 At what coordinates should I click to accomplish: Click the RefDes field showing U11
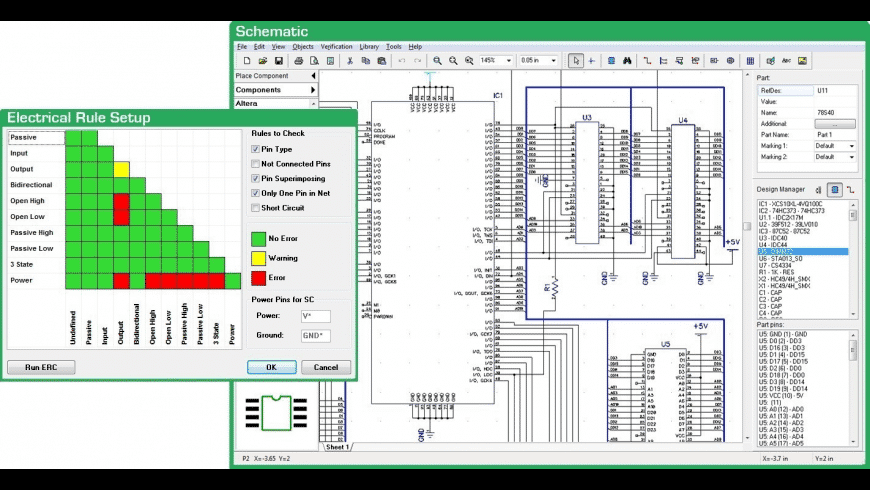click(834, 90)
